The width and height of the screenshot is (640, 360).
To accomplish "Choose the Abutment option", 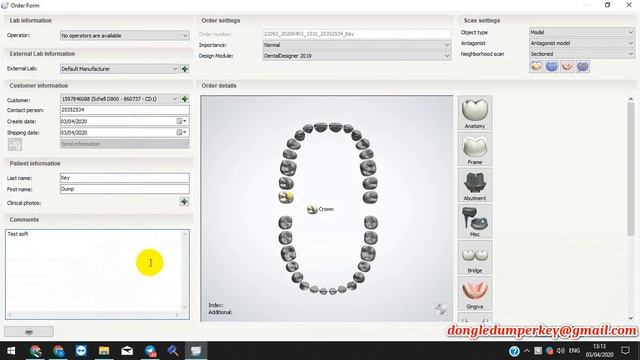I will [475, 185].
